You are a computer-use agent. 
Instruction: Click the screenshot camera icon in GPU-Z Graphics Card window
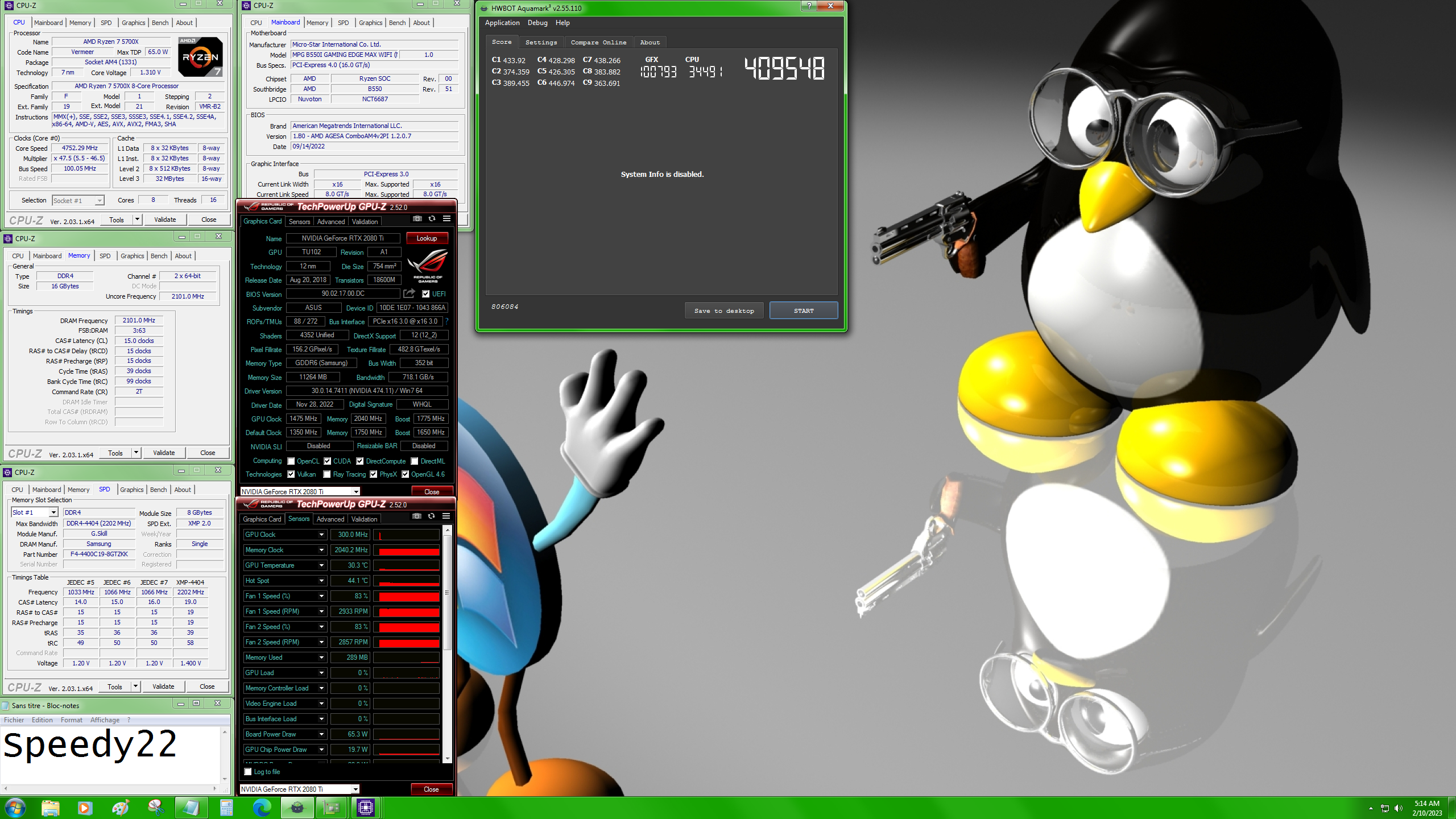417,219
